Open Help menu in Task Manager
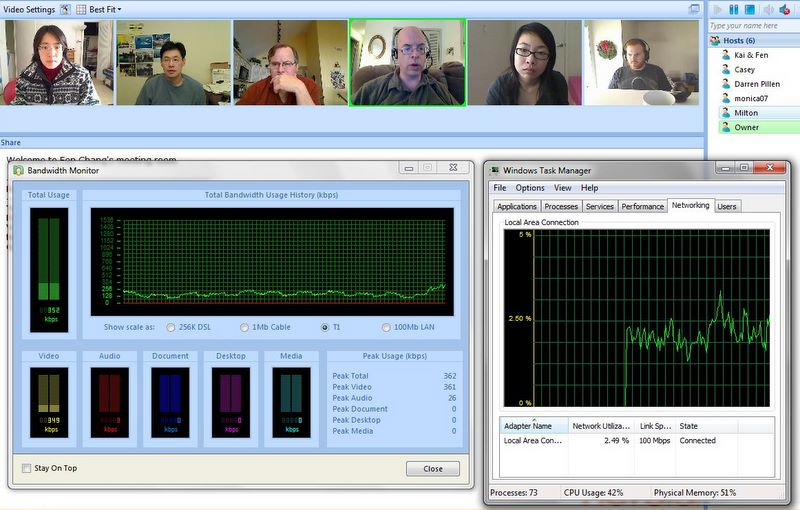Viewport: 800px width, 510px height. click(589, 188)
